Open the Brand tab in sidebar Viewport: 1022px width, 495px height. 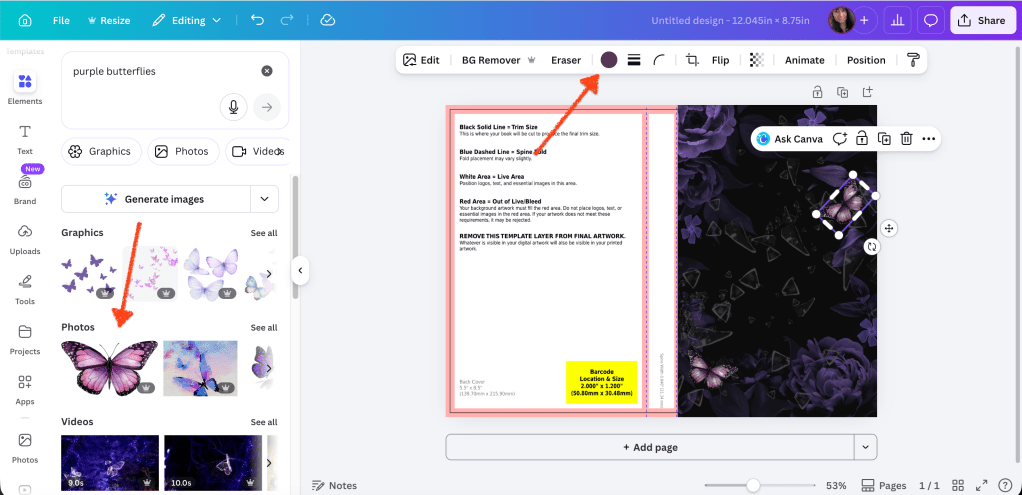[25, 188]
